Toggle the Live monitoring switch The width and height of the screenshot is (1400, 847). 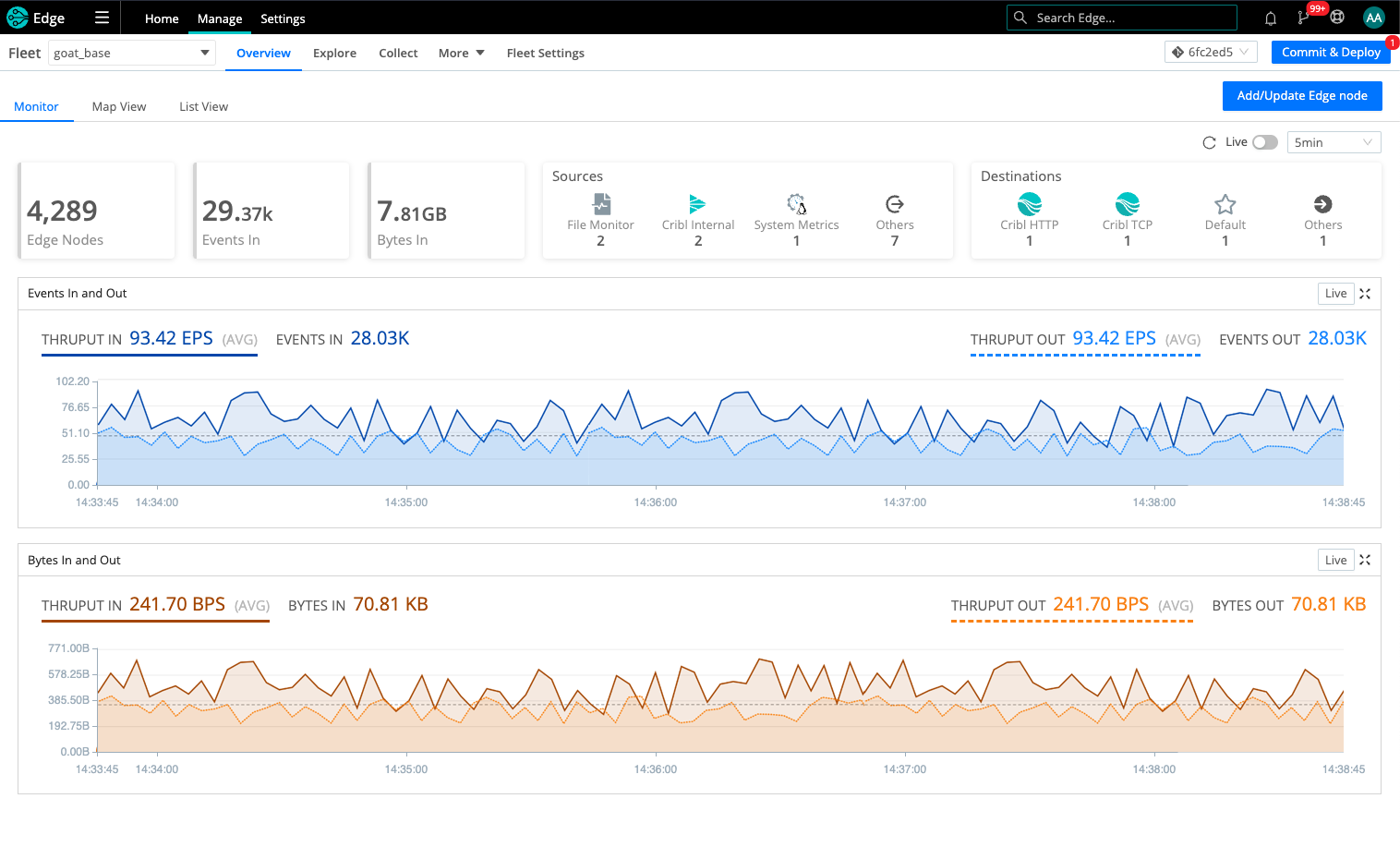point(1264,142)
